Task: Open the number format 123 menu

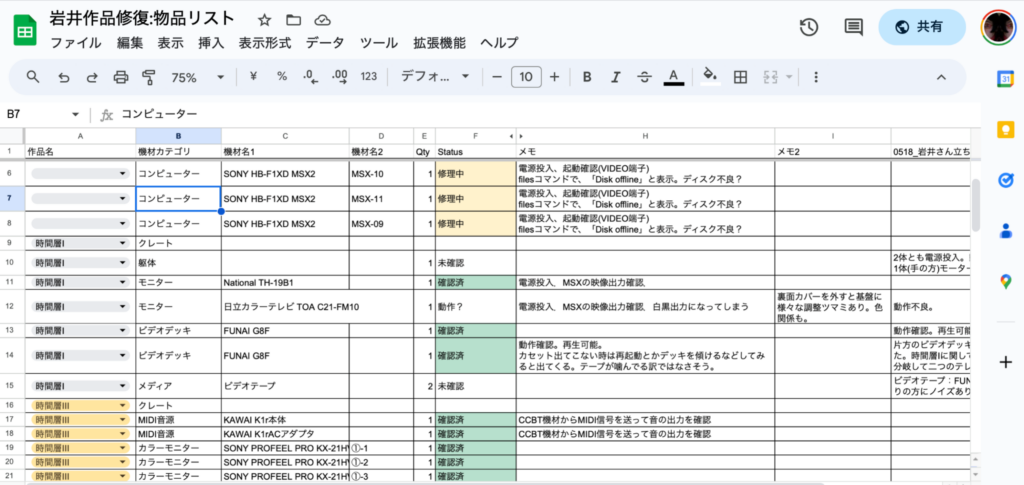Action: pyautogui.click(x=369, y=76)
